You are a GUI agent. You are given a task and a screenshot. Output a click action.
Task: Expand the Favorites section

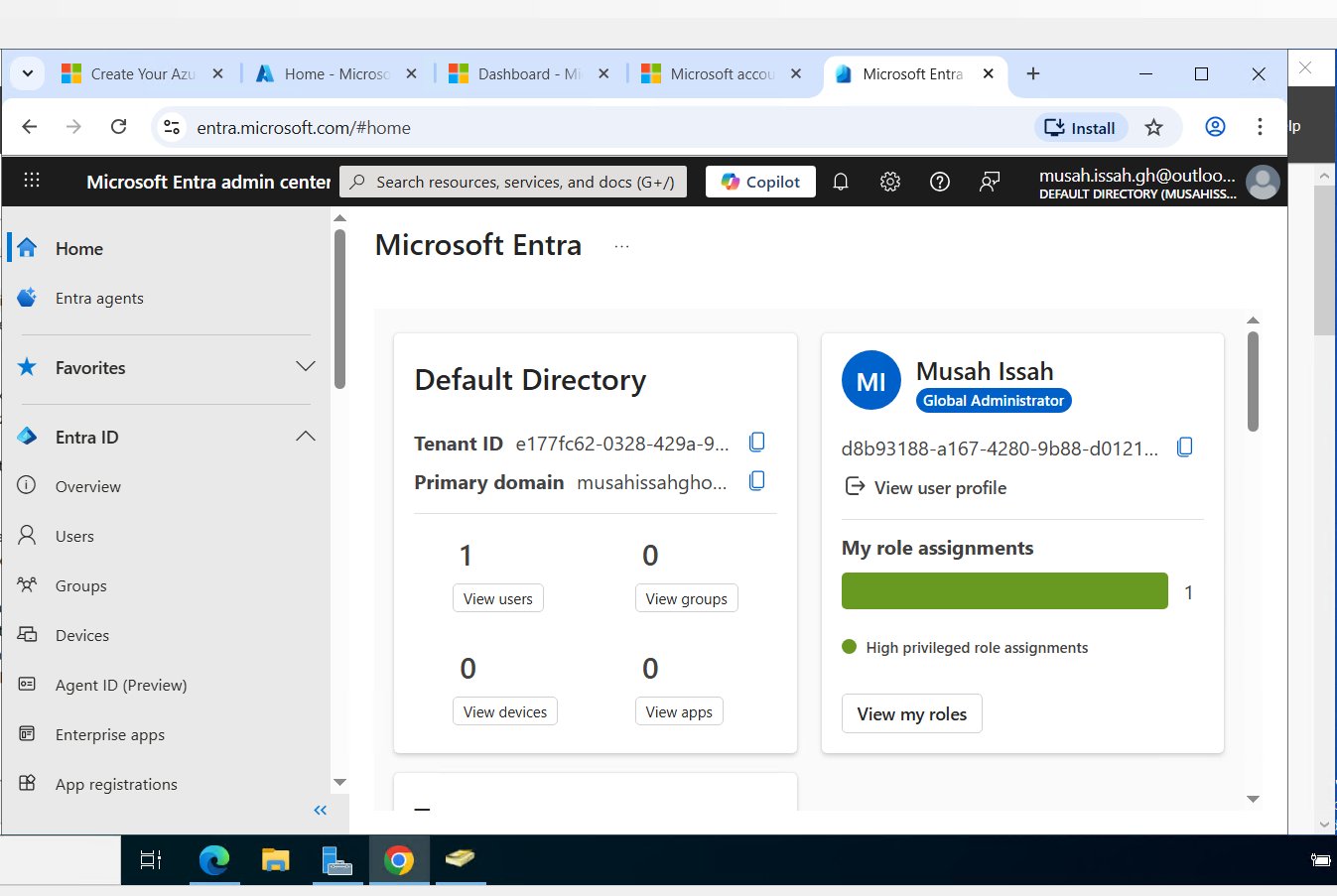click(x=305, y=367)
